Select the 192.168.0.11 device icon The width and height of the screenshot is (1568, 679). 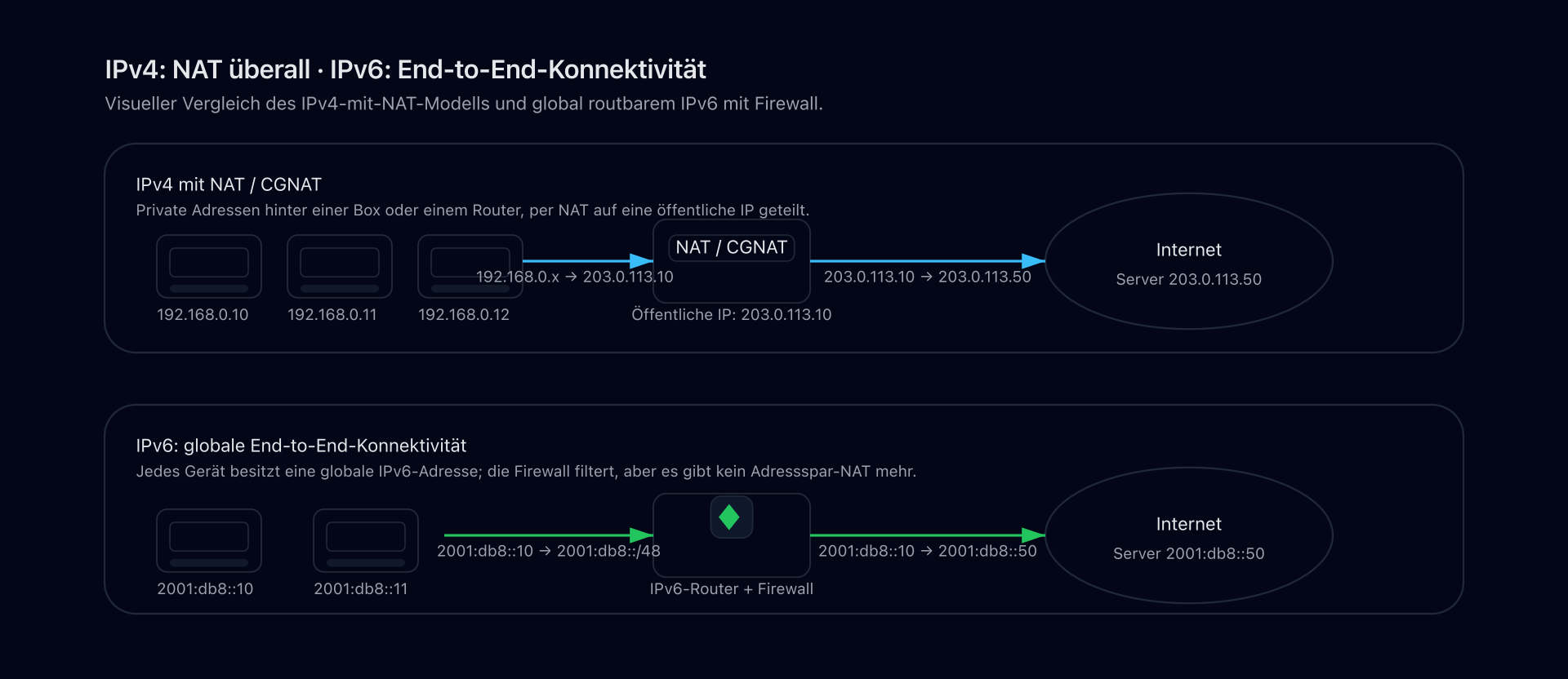pyautogui.click(x=340, y=266)
